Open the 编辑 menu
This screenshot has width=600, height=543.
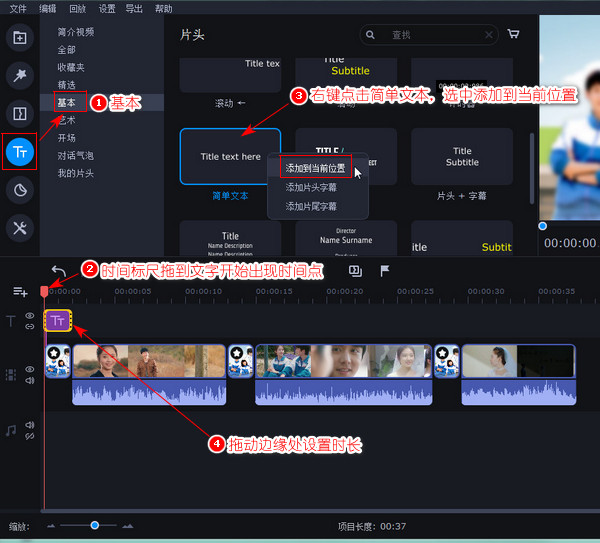click(48, 8)
